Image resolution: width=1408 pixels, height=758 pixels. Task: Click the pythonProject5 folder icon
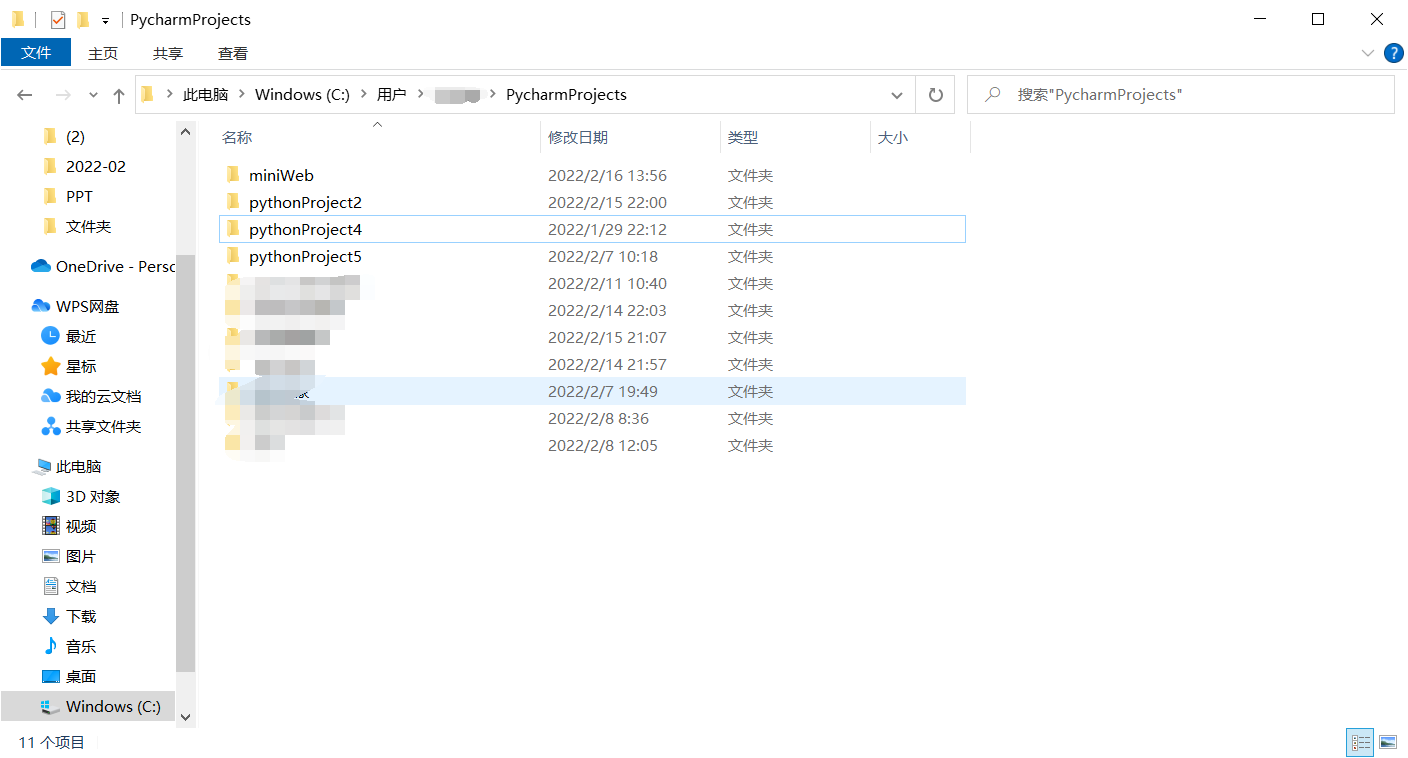point(233,256)
